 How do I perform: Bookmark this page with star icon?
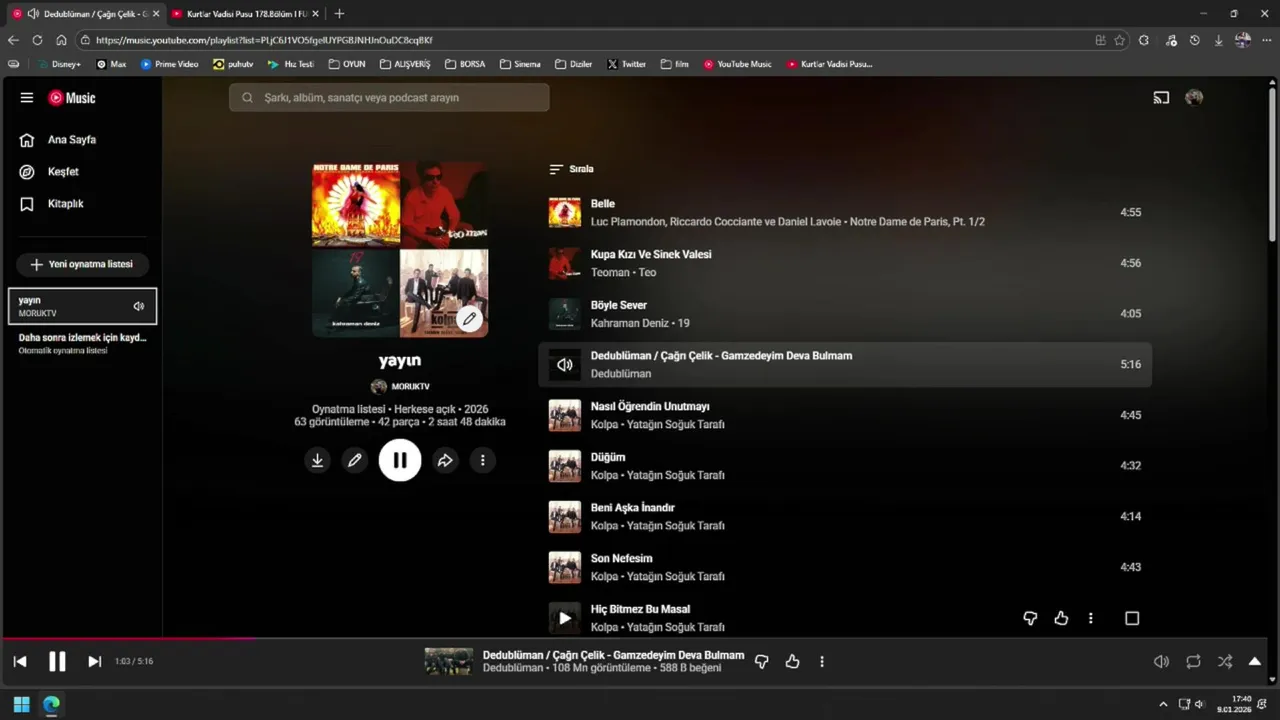tap(1120, 40)
